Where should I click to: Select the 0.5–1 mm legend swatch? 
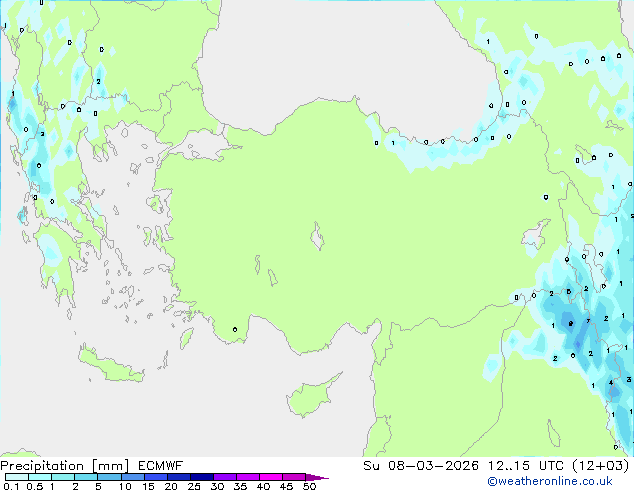coord(40,477)
